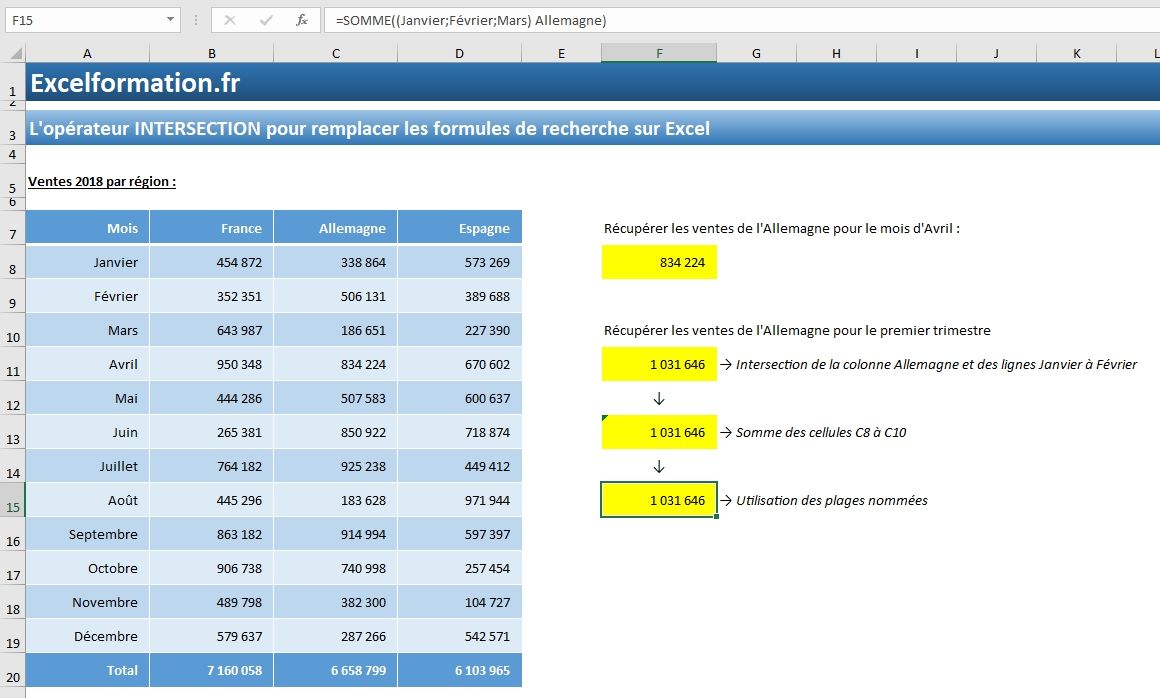1160x698 pixels.
Task: Click into the formula bar text
Action: [x=740, y=20]
